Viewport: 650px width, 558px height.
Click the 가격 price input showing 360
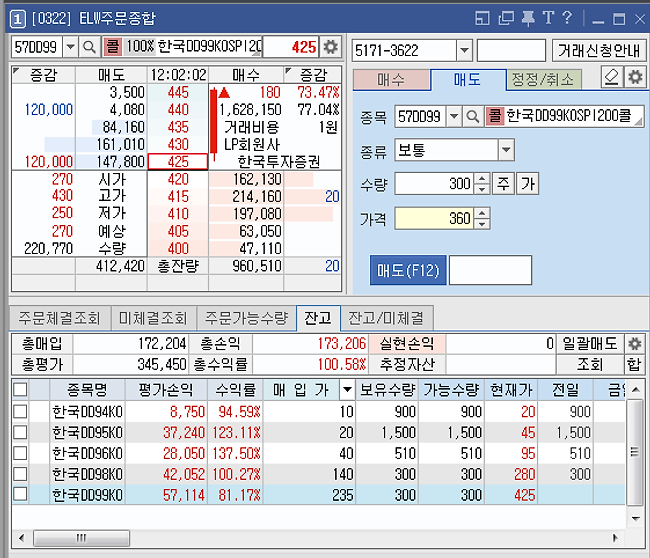click(435, 218)
